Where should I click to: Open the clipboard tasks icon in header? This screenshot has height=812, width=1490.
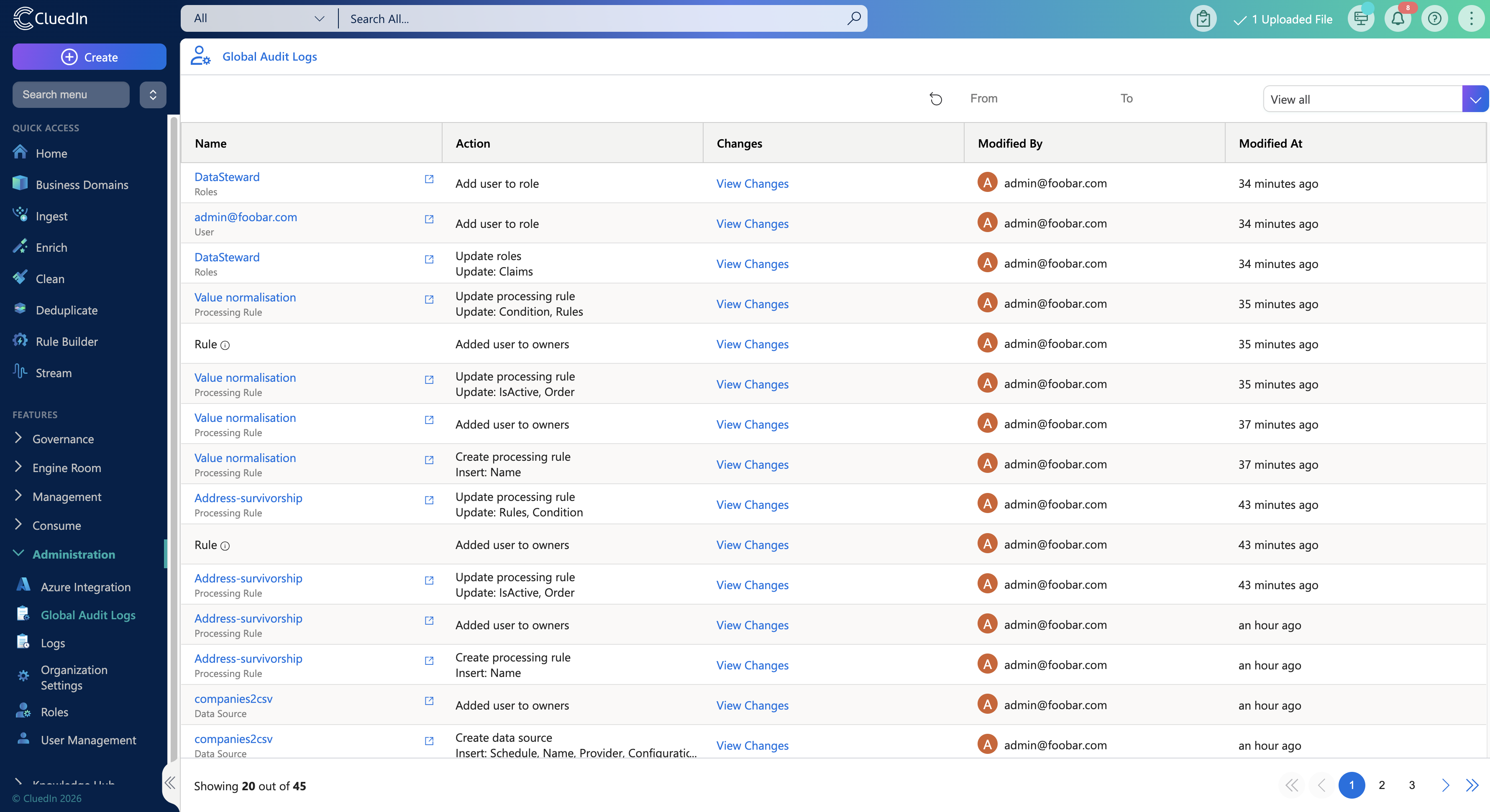[x=1203, y=19]
